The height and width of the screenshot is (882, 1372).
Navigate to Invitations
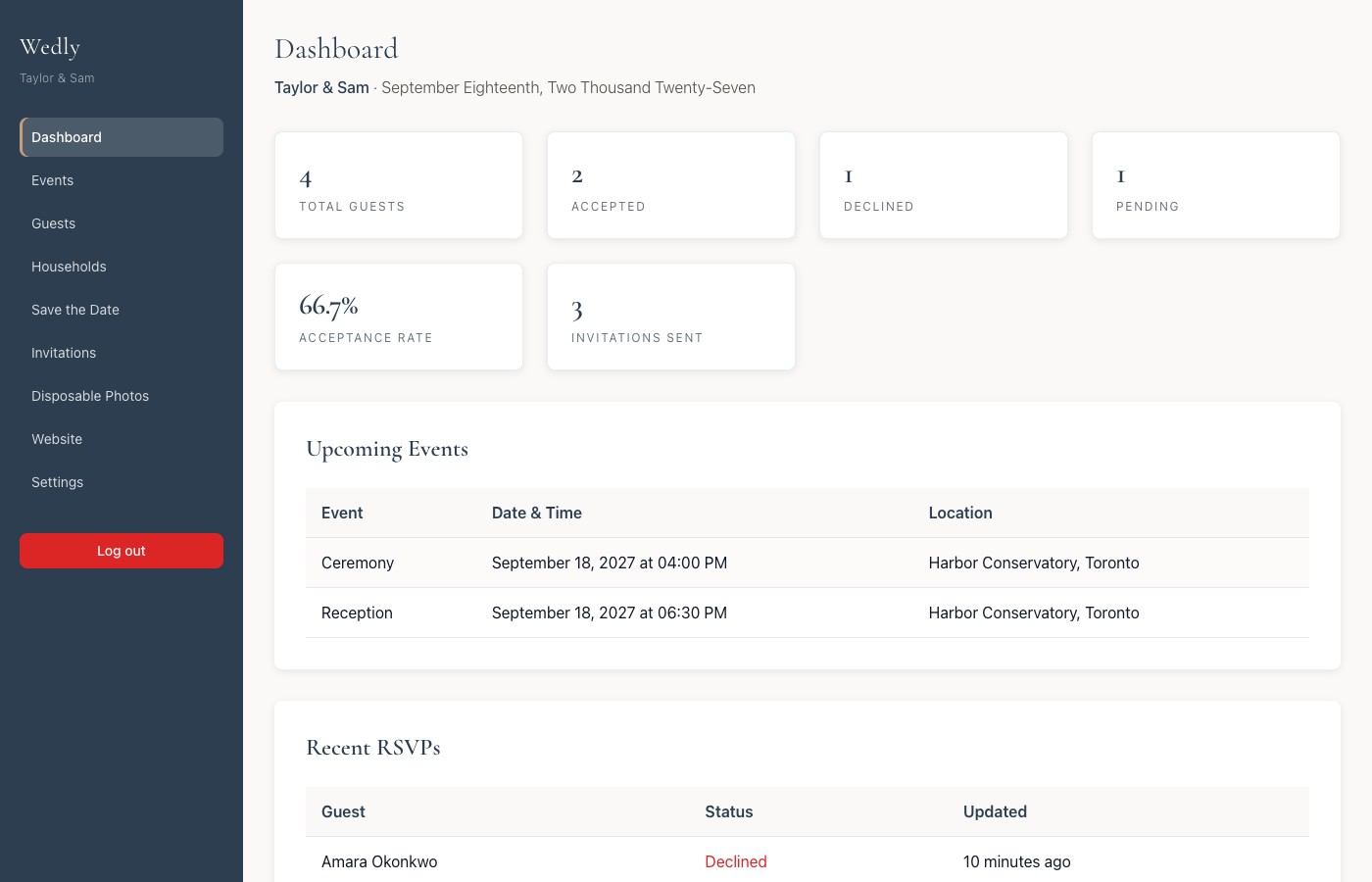coord(122,353)
